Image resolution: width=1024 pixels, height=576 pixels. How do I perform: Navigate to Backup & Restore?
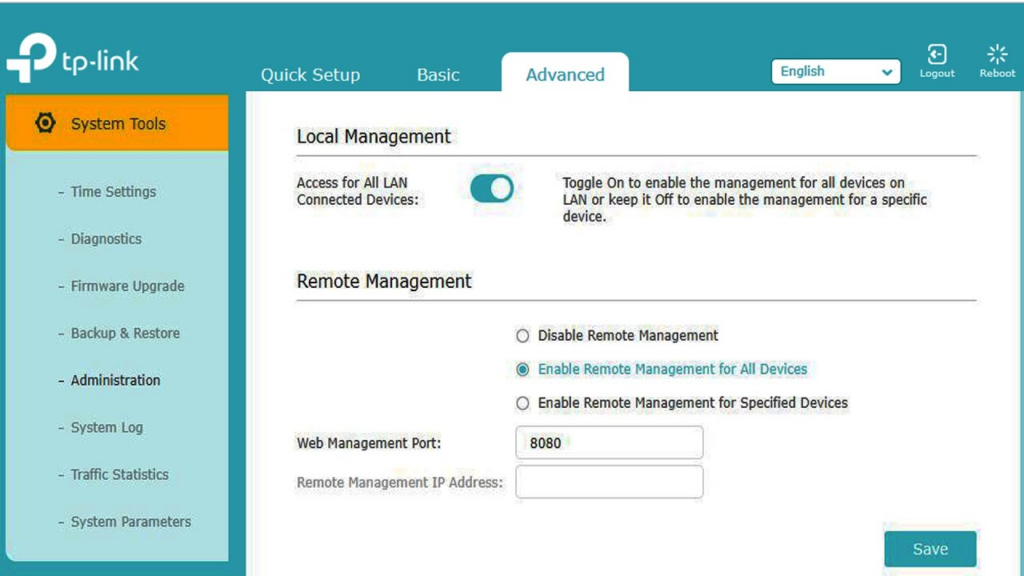click(125, 333)
